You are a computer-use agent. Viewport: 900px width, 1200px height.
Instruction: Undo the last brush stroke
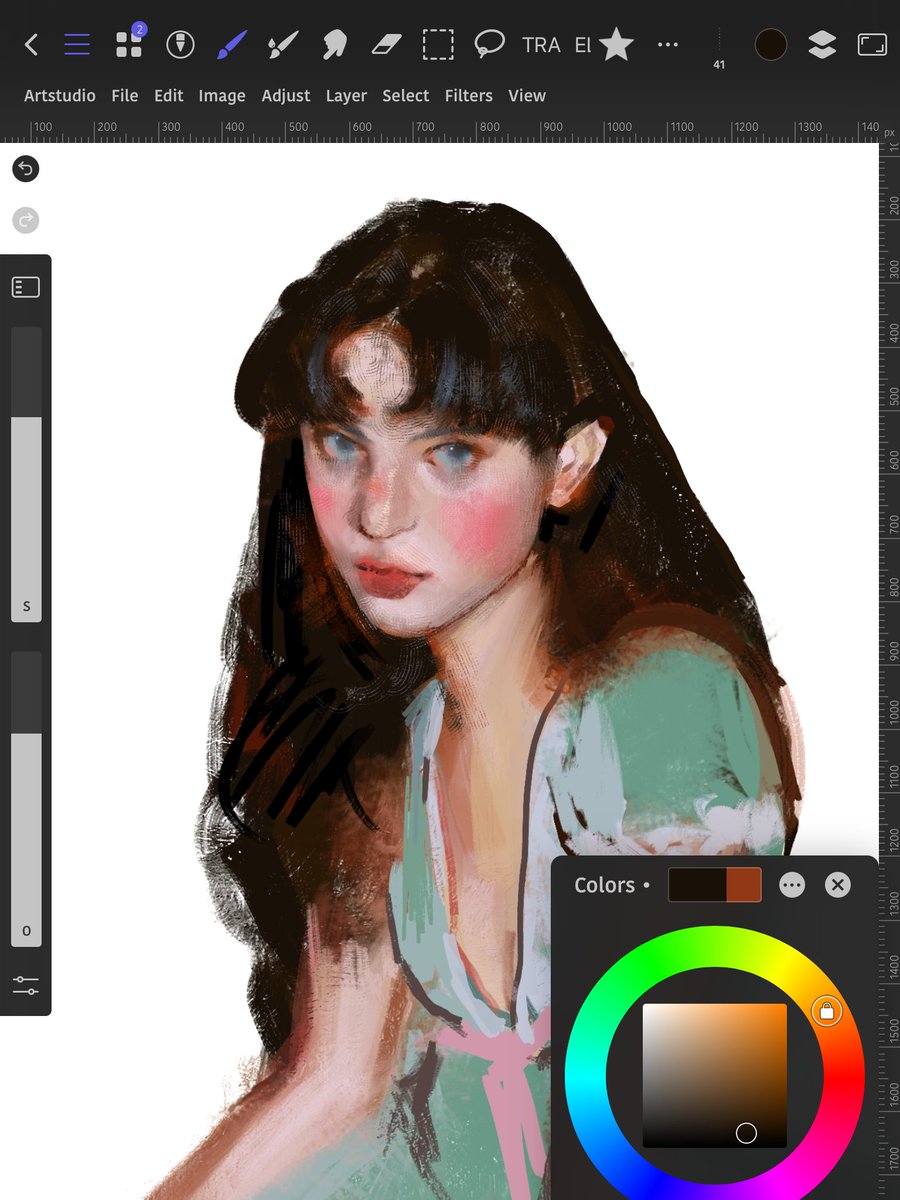point(25,169)
